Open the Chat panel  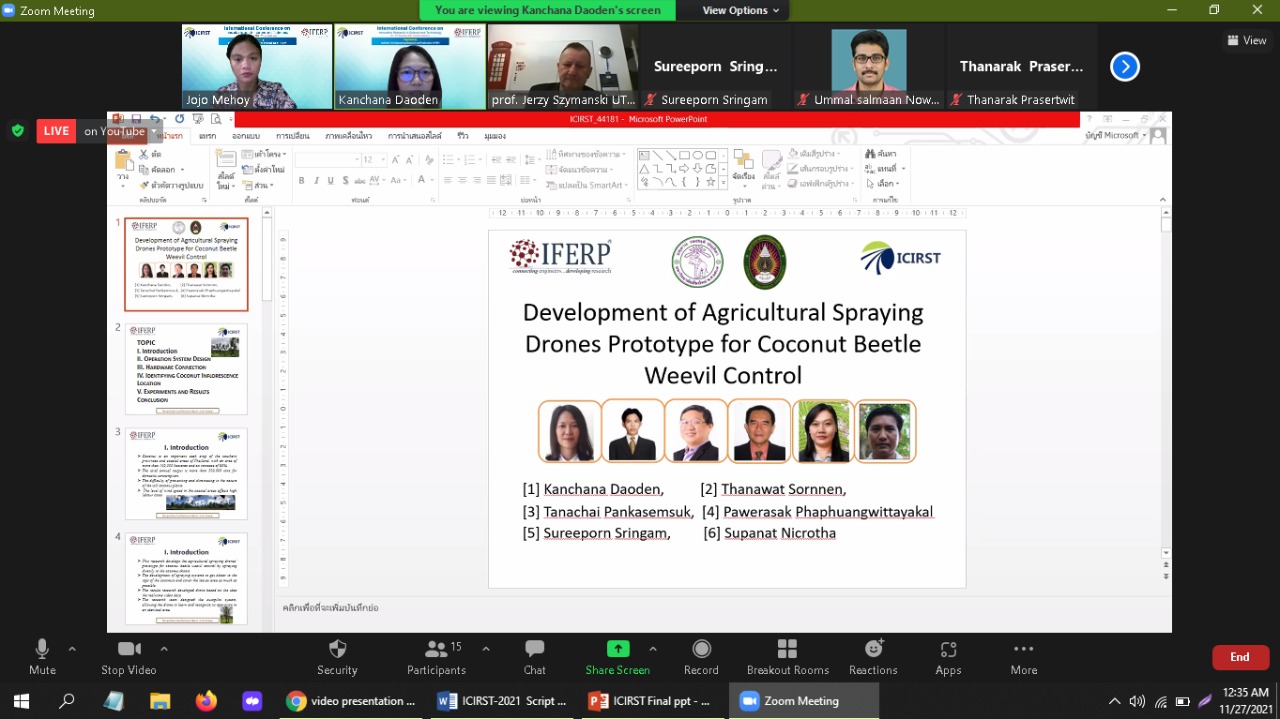pos(535,657)
